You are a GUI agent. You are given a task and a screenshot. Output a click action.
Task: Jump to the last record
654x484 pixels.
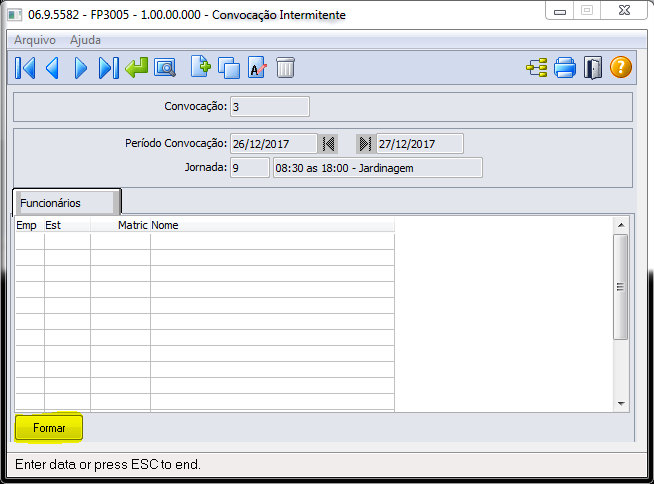coord(108,68)
